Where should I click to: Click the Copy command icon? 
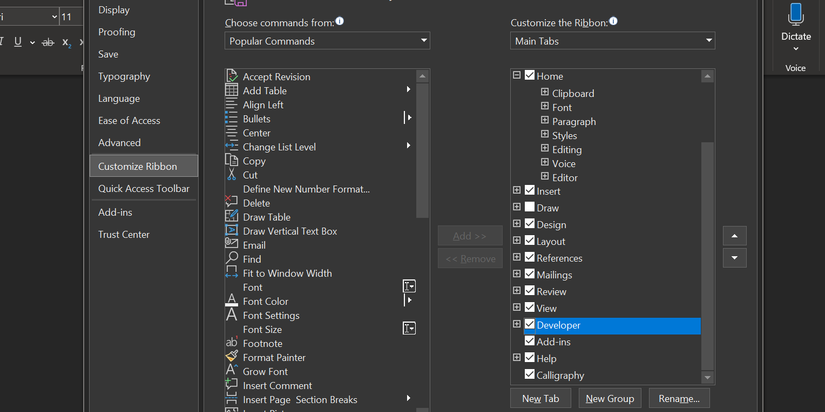coord(232,160)
